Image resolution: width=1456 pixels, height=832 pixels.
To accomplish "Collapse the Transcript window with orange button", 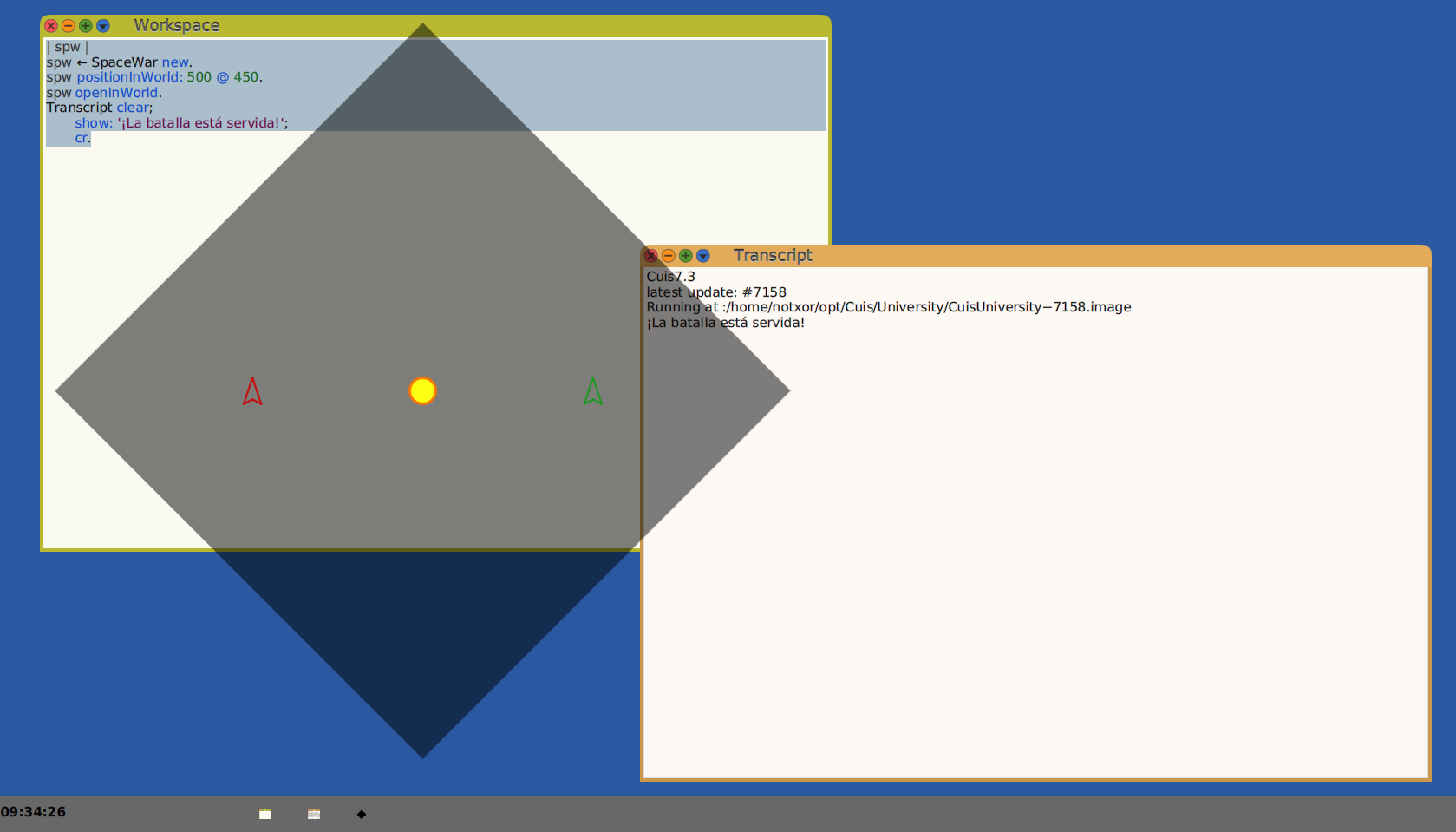I will pyautogui.click(x=669, y=256).
